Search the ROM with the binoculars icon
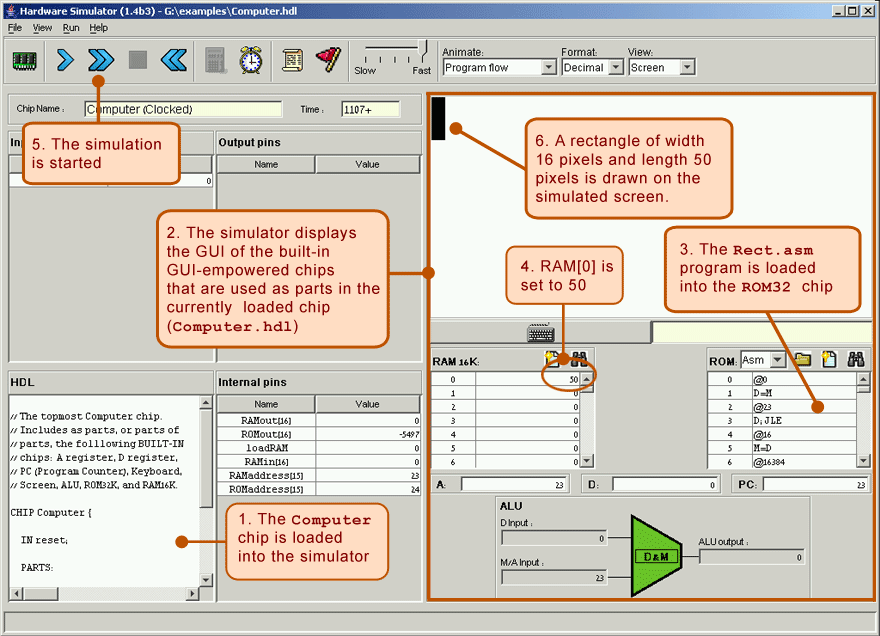 (x=856, y=359)
